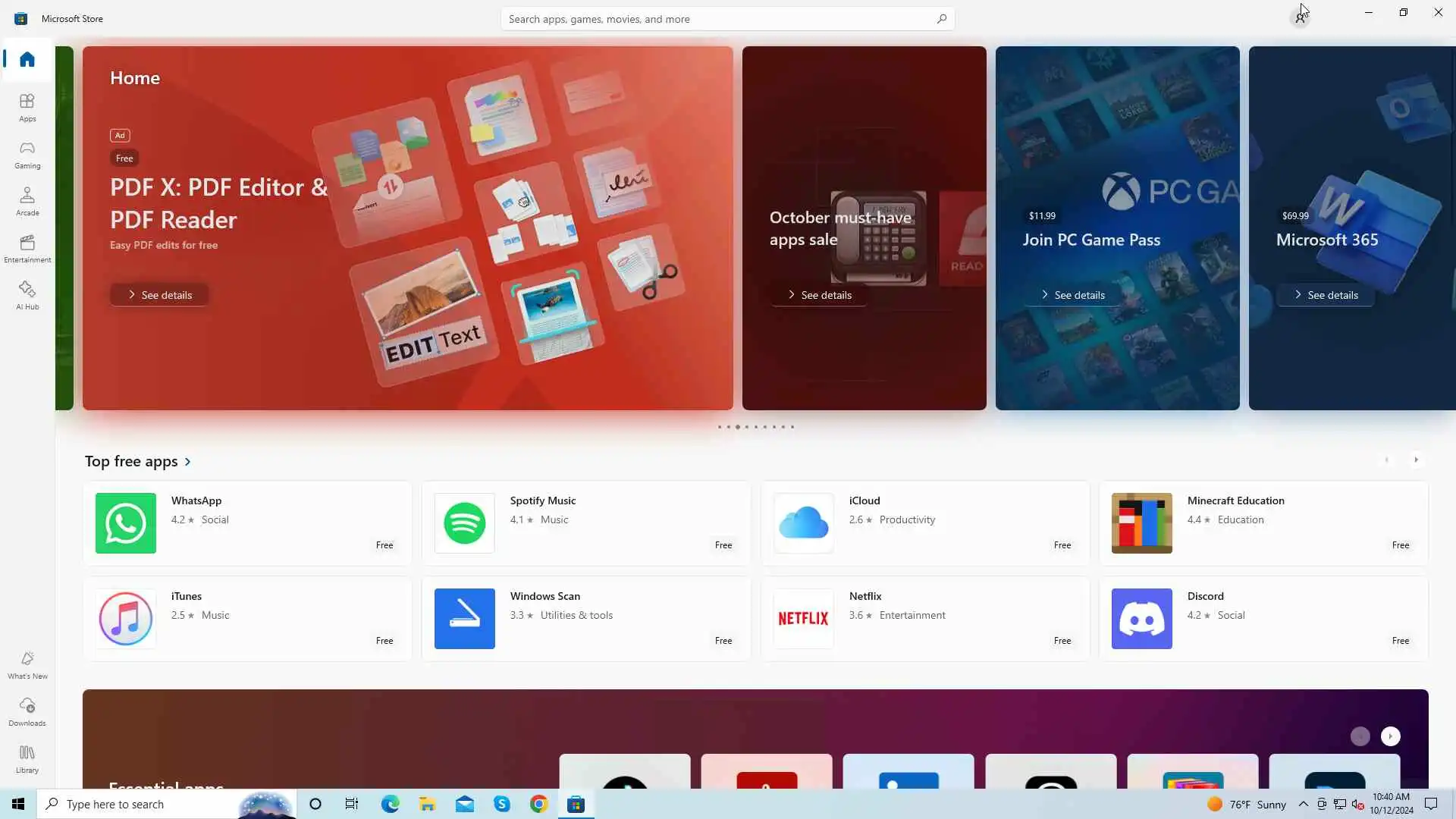Click See details for PDF X
Image resolution: width=1456 pixels, height=819 pixels.
point(159,295)
